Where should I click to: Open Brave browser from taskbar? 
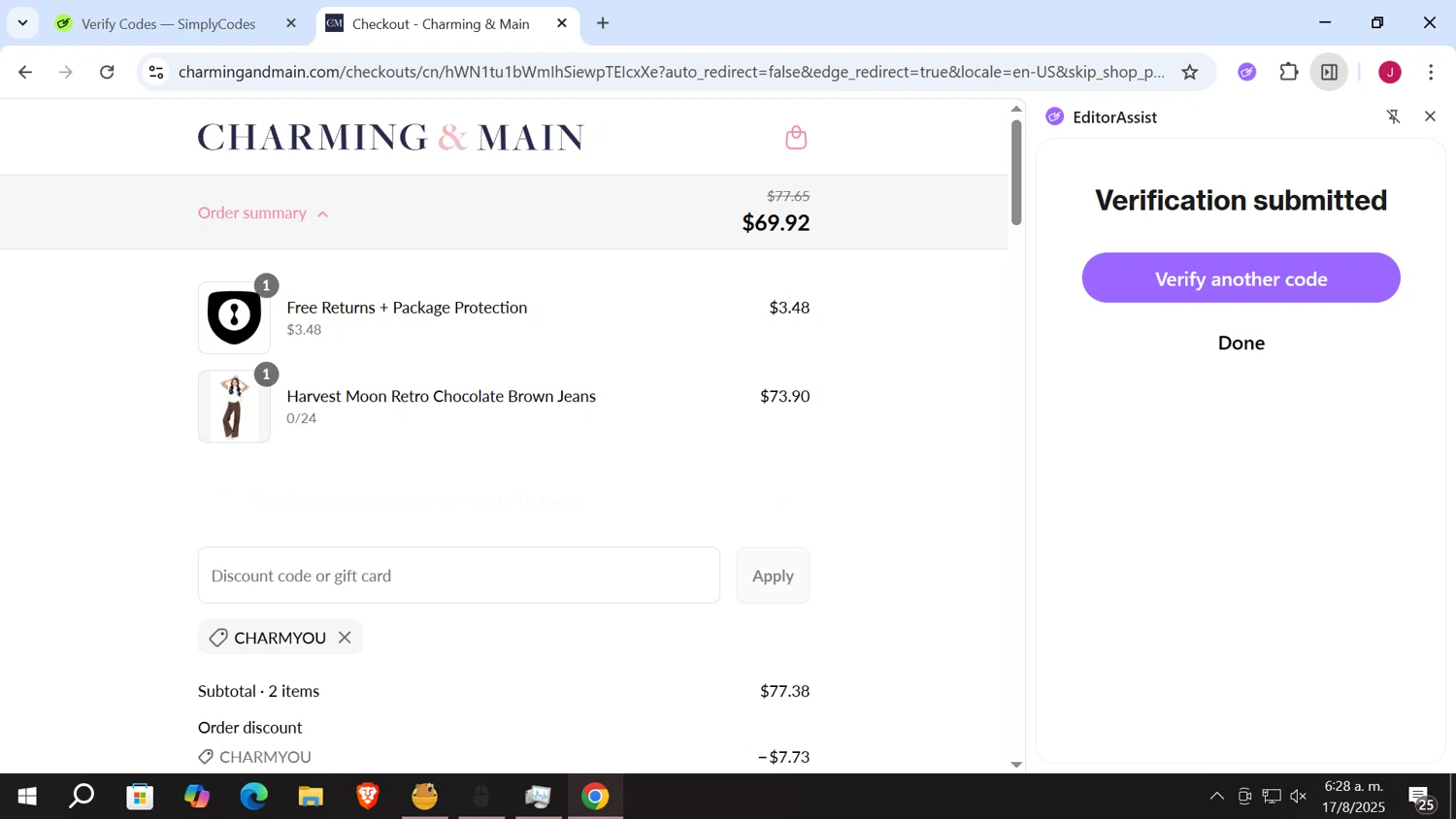[367, 797]
